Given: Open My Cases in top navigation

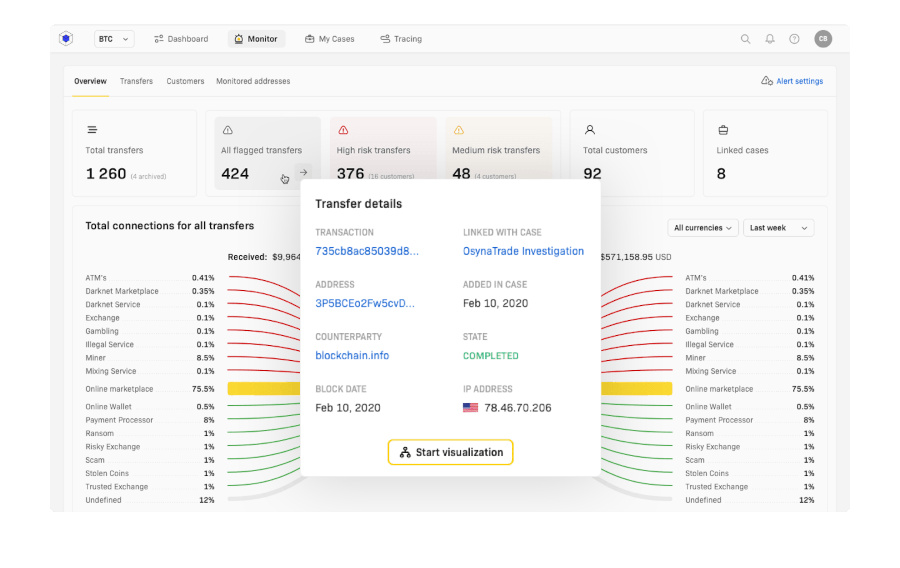Looking at the screenshot, I should click(330, 39).
